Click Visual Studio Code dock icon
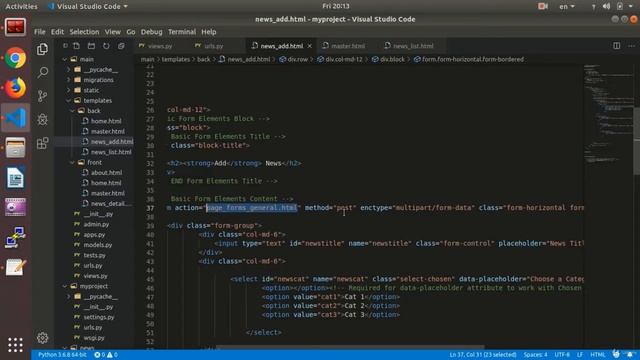Viewport: 640px width, 360px height. 16,118
